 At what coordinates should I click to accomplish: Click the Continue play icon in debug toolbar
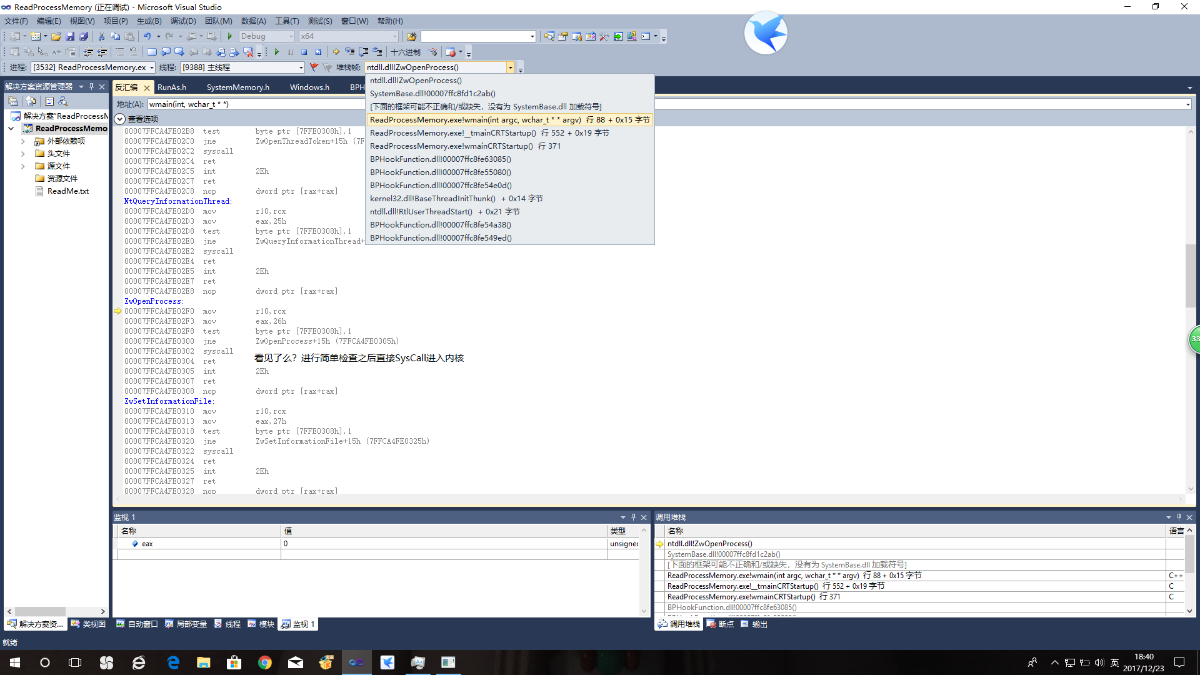click(277, 52)
